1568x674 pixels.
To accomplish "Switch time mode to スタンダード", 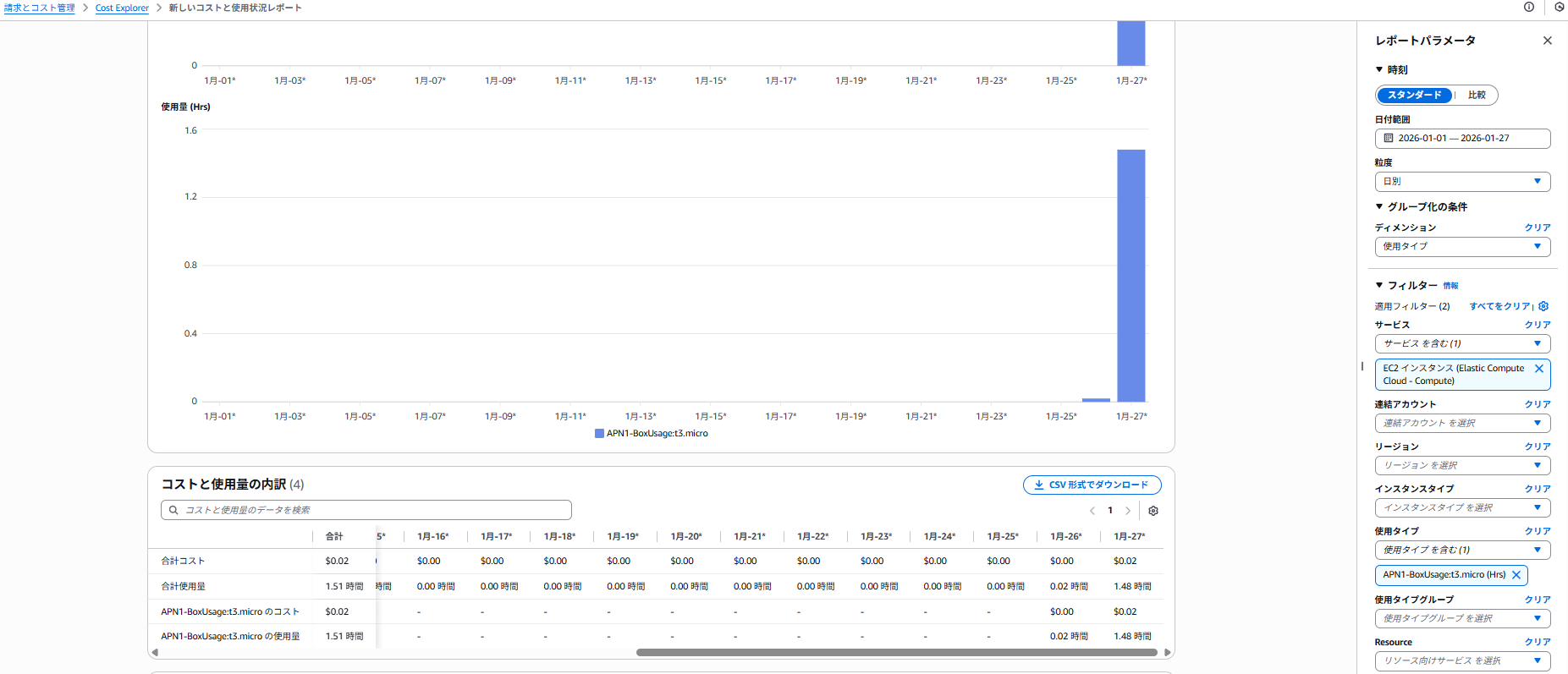I will 1414,96.
